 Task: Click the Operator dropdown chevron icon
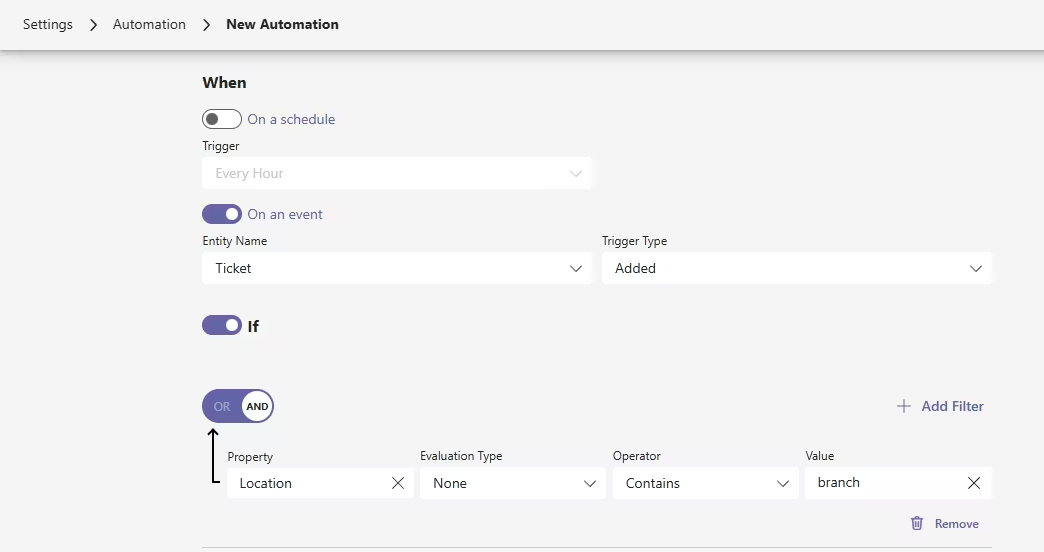point(783,483)
